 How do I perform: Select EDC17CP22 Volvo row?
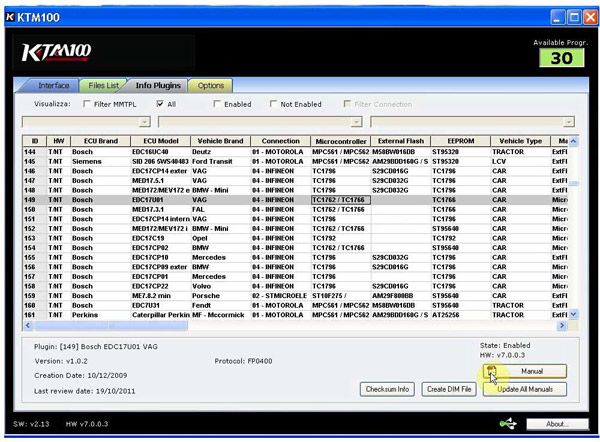[x=295, y=286]
